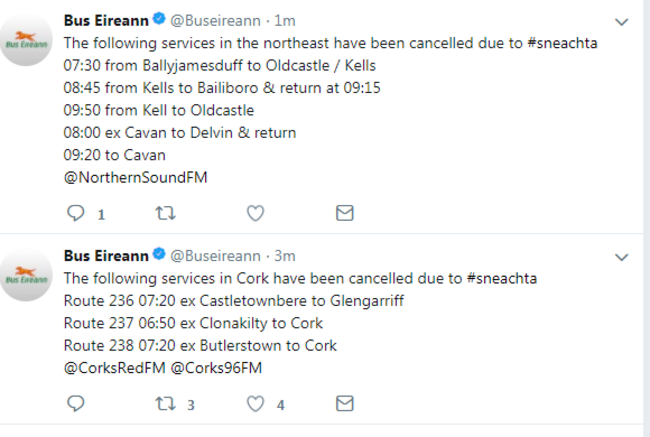This screenshot has height=437, width=650.
Task: Open Bus Eireann avatar on first tweet
Action: click(26, 40)
